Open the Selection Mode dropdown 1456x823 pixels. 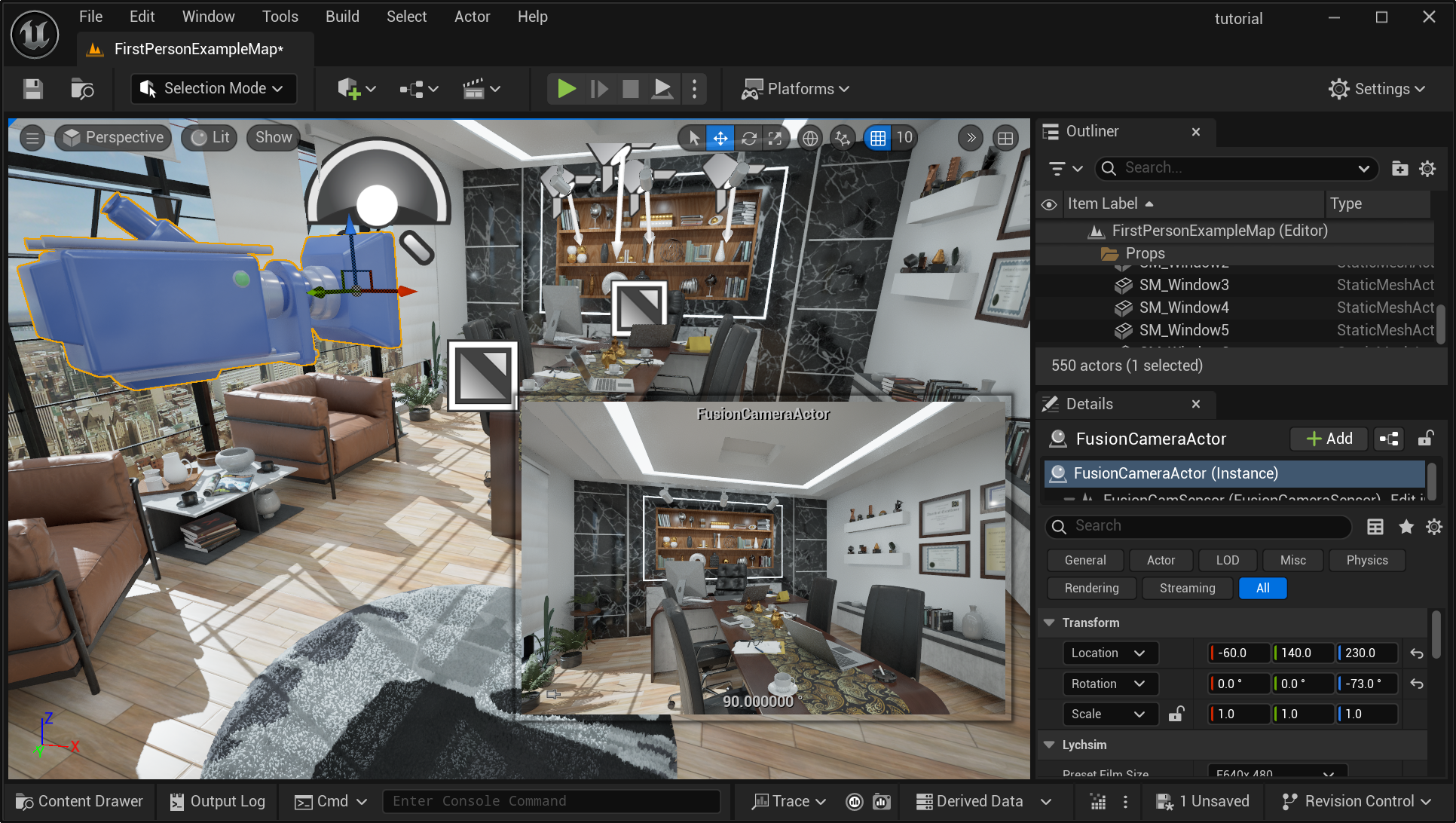pyautogui.click(x=213, y=89)
